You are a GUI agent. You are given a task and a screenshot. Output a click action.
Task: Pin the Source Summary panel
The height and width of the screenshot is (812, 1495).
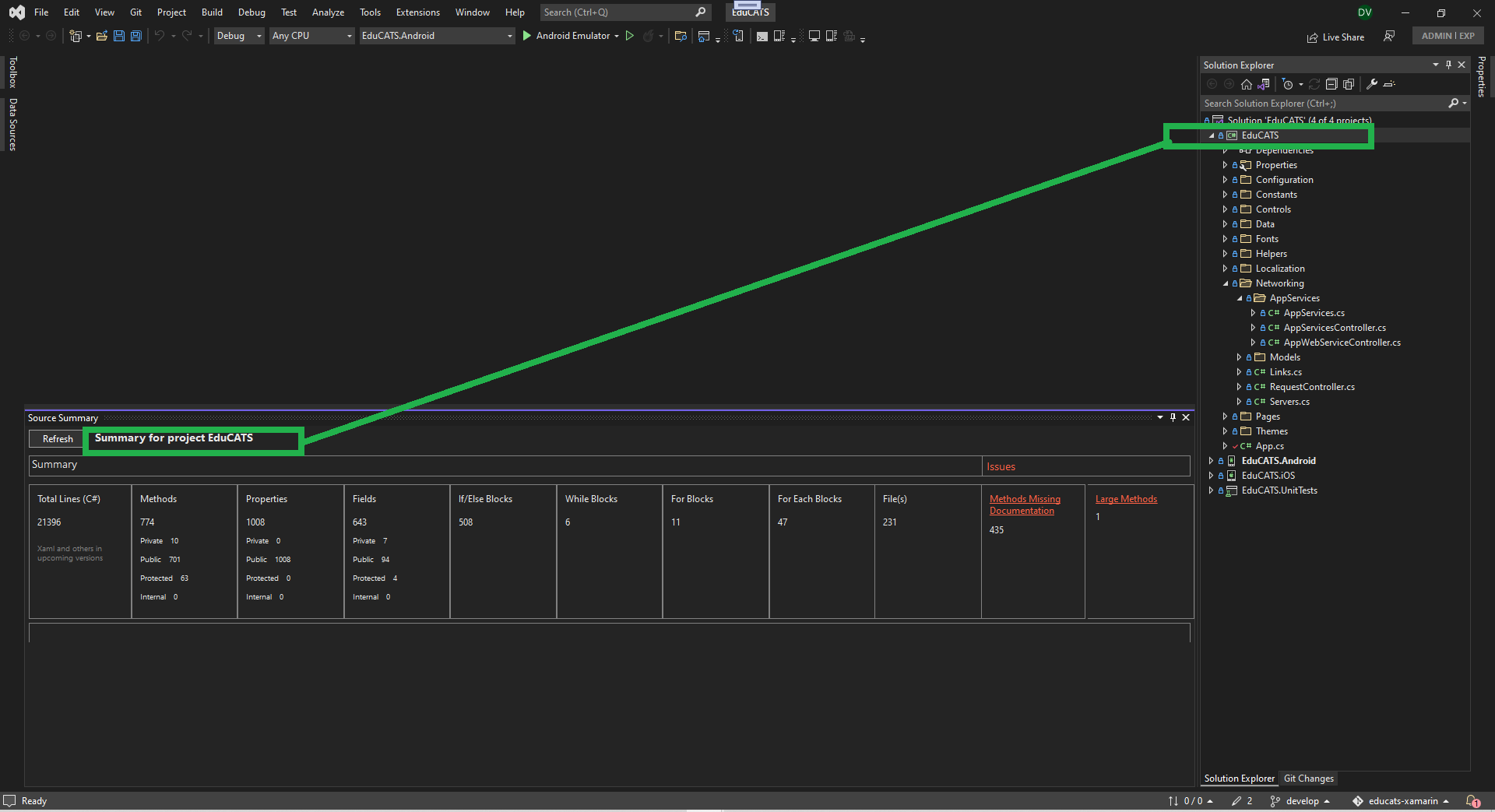pos(1173,417)
